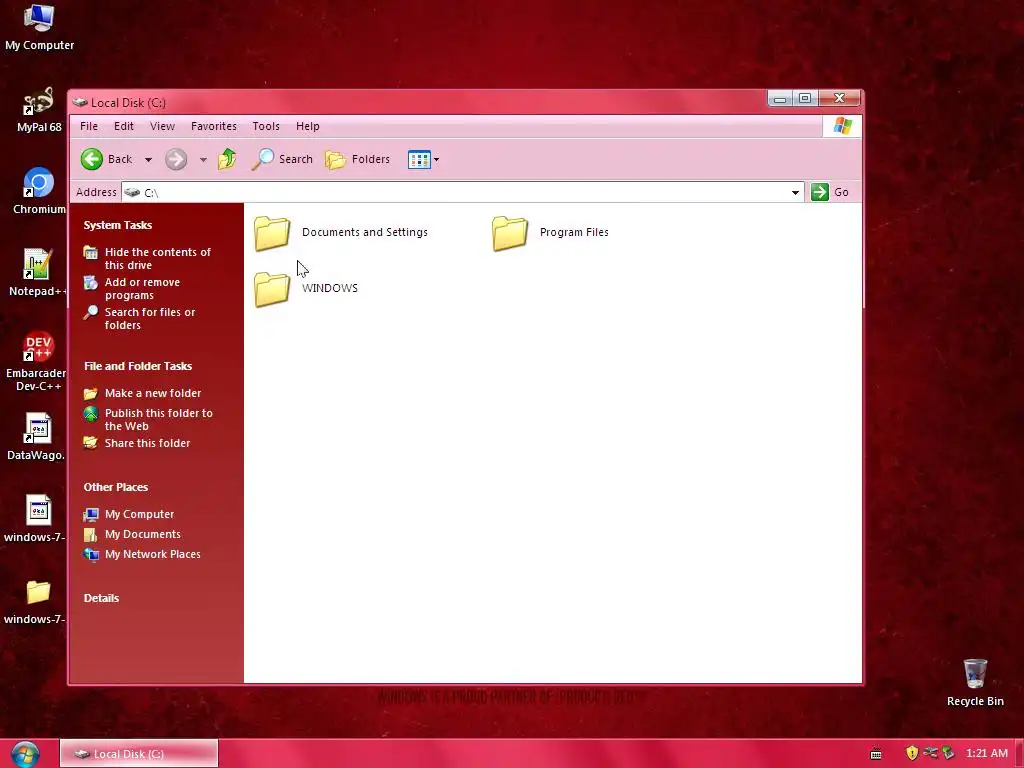Open My Computer in Other Places

139,514
